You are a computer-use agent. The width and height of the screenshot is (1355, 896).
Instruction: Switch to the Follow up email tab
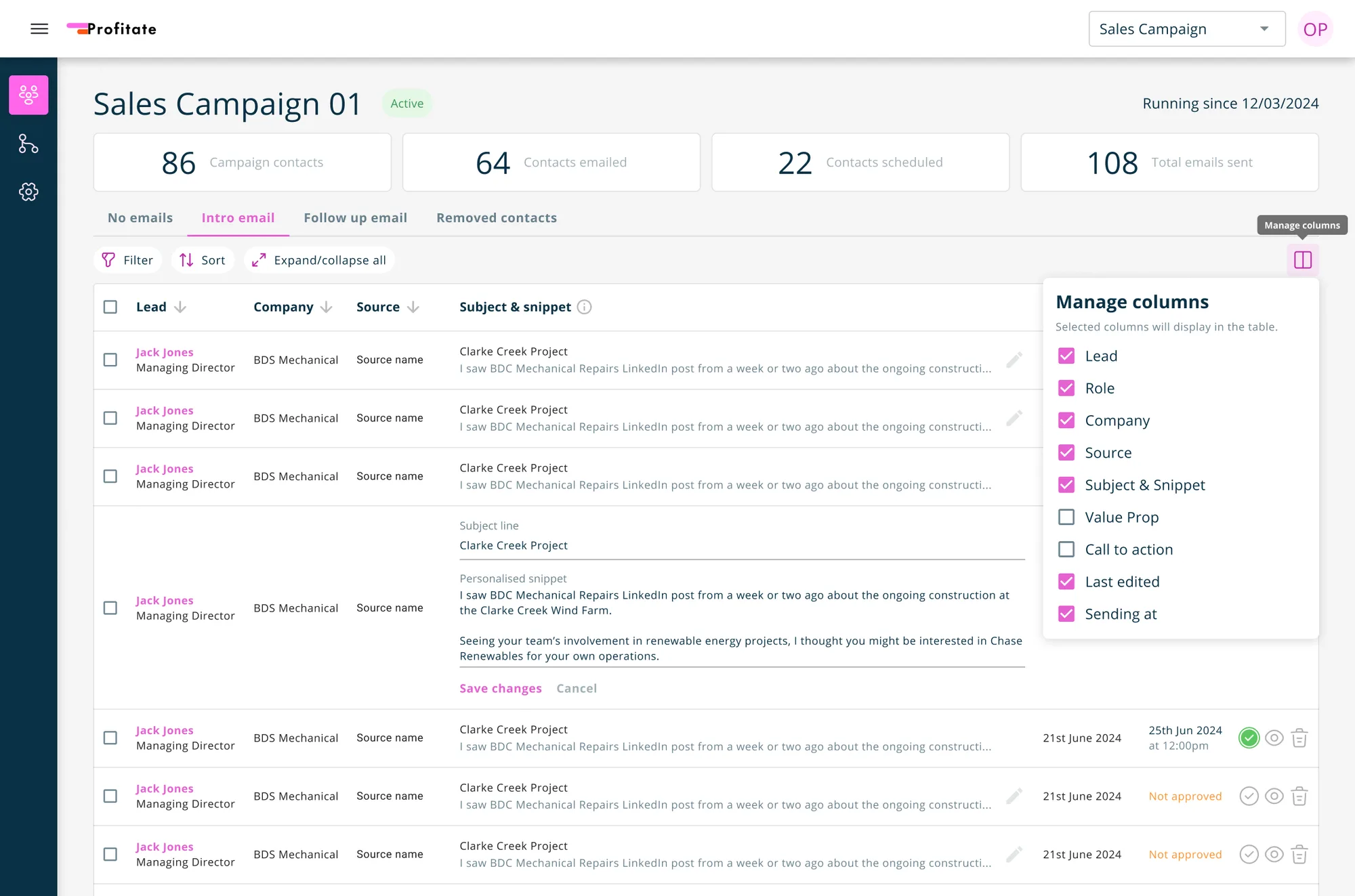[x=355, y=217]
